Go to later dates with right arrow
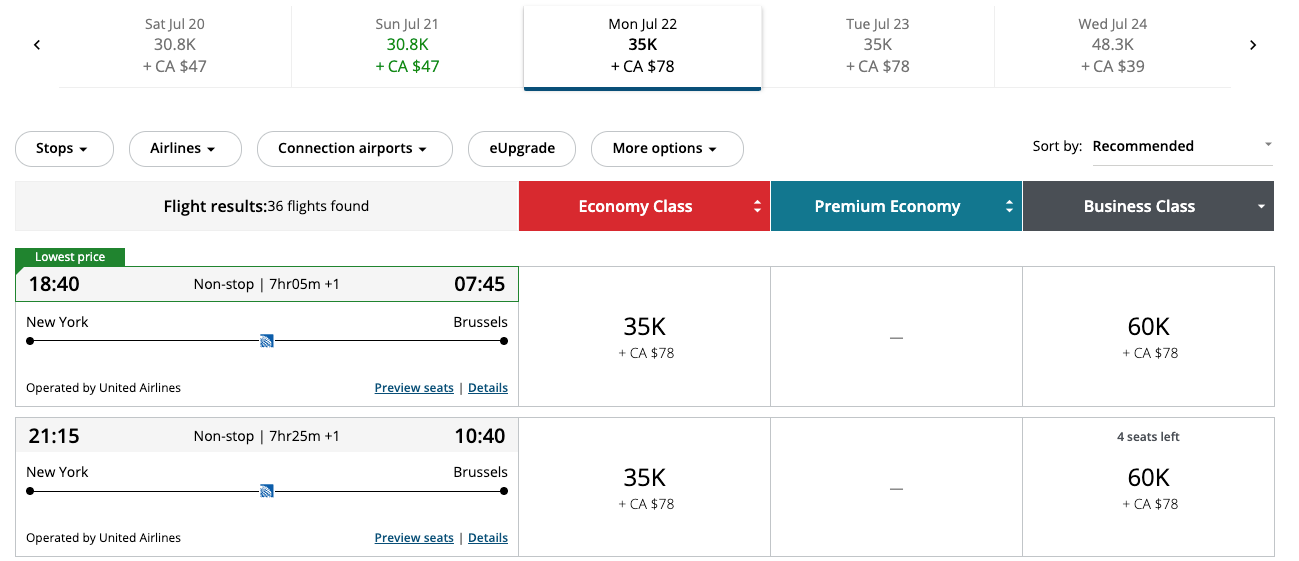 [1253, 45]
